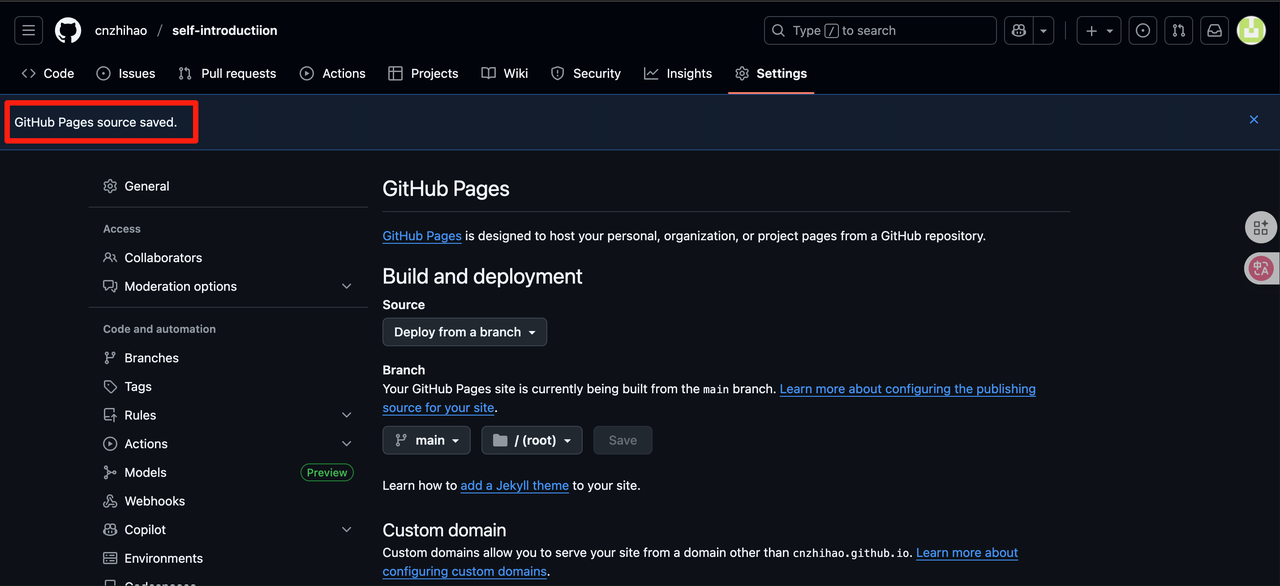Viewport: 1280px width, 586px height.
Task: Open the hamburger navigation menu
Action: coord(29,31)
